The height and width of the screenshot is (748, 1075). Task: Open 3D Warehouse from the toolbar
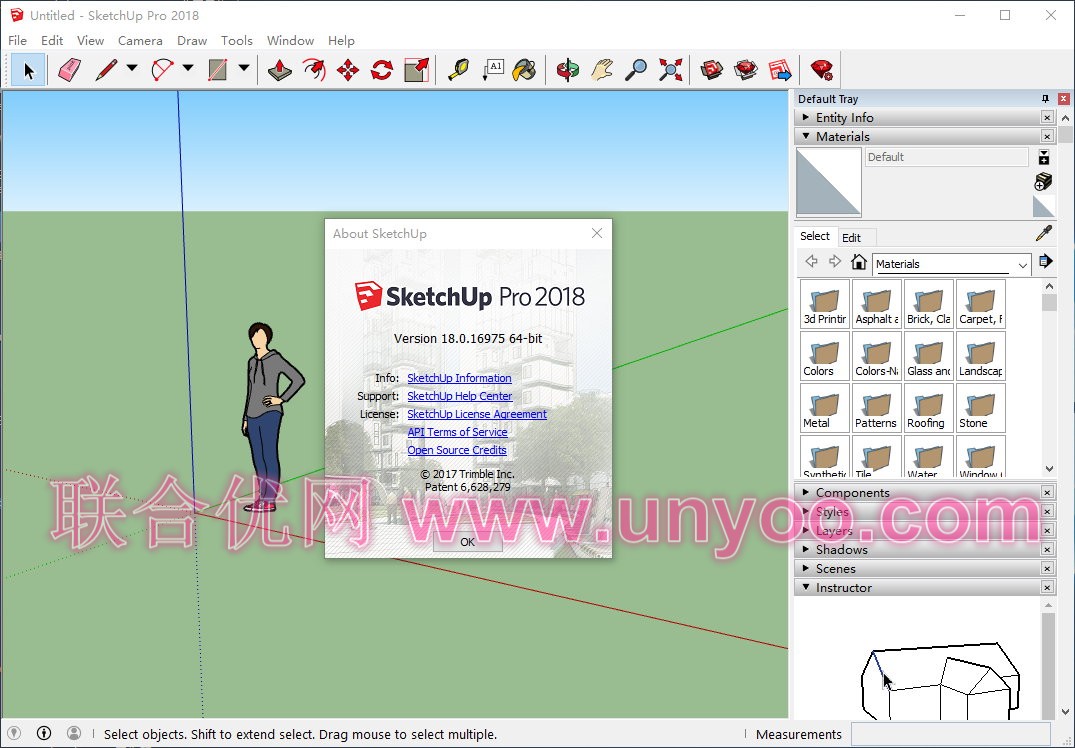pos(712,70)
